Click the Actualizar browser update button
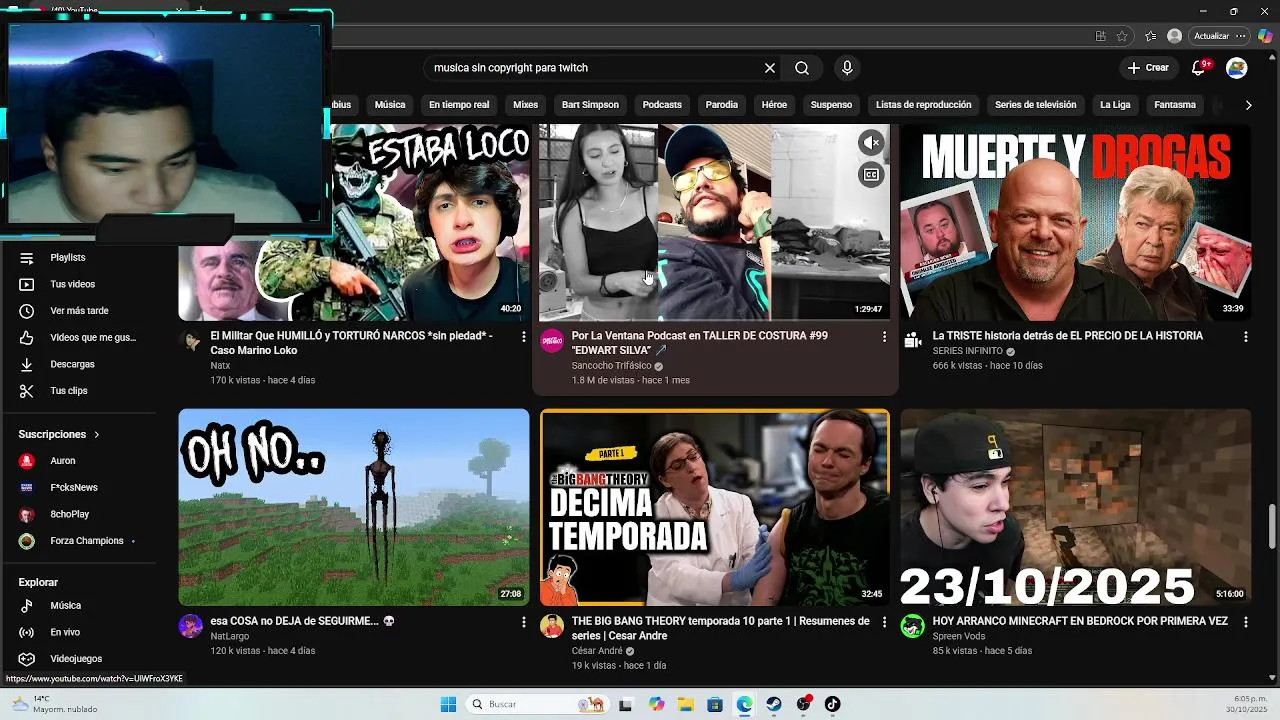The height and width of the screenshot is (720, 1280). click(x=1219, y=35)
